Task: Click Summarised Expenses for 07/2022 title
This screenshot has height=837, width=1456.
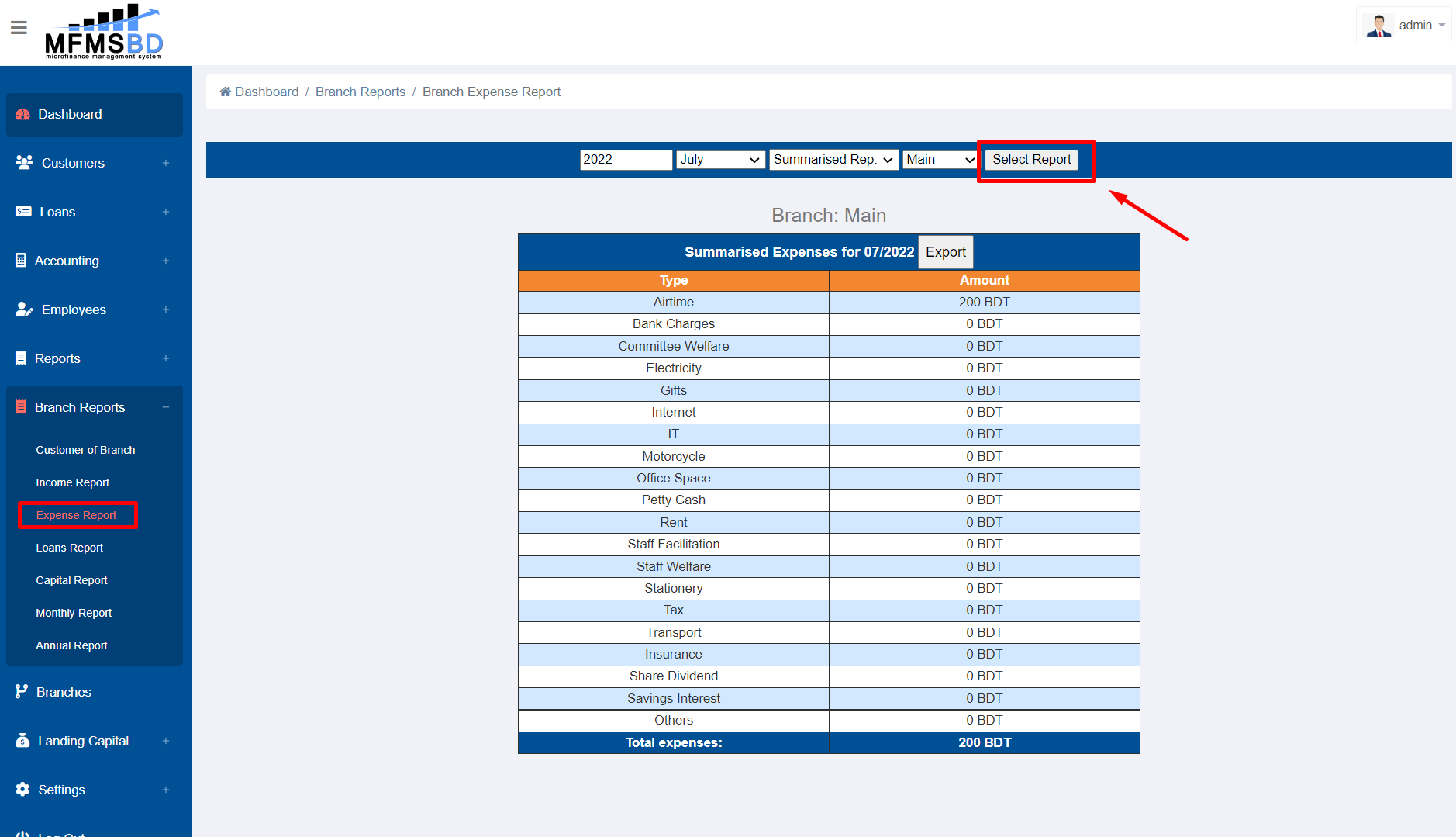Action: coord(799,252)
